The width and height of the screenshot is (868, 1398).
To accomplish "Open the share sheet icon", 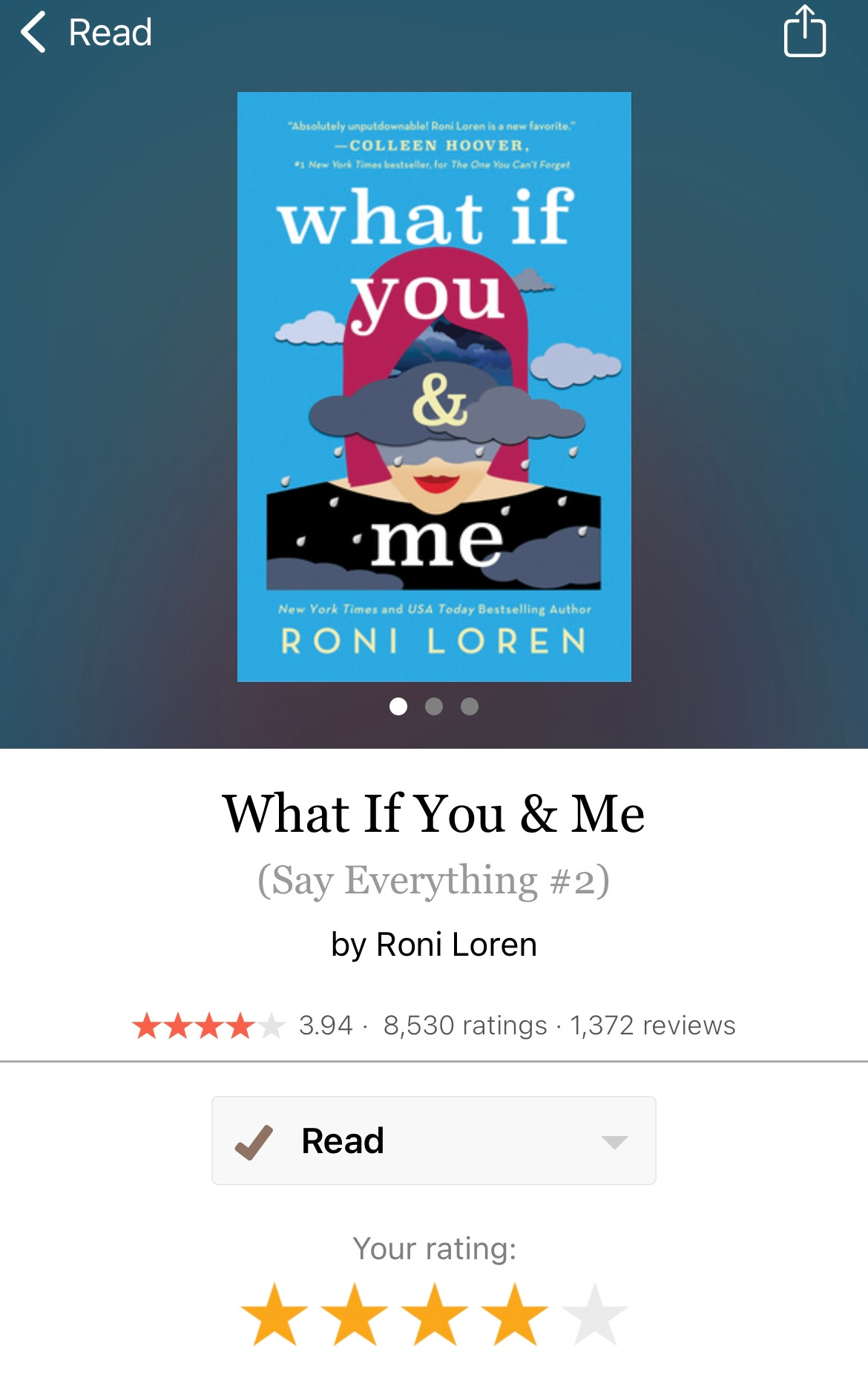I will pyautogui.click(x=805, y=31).
